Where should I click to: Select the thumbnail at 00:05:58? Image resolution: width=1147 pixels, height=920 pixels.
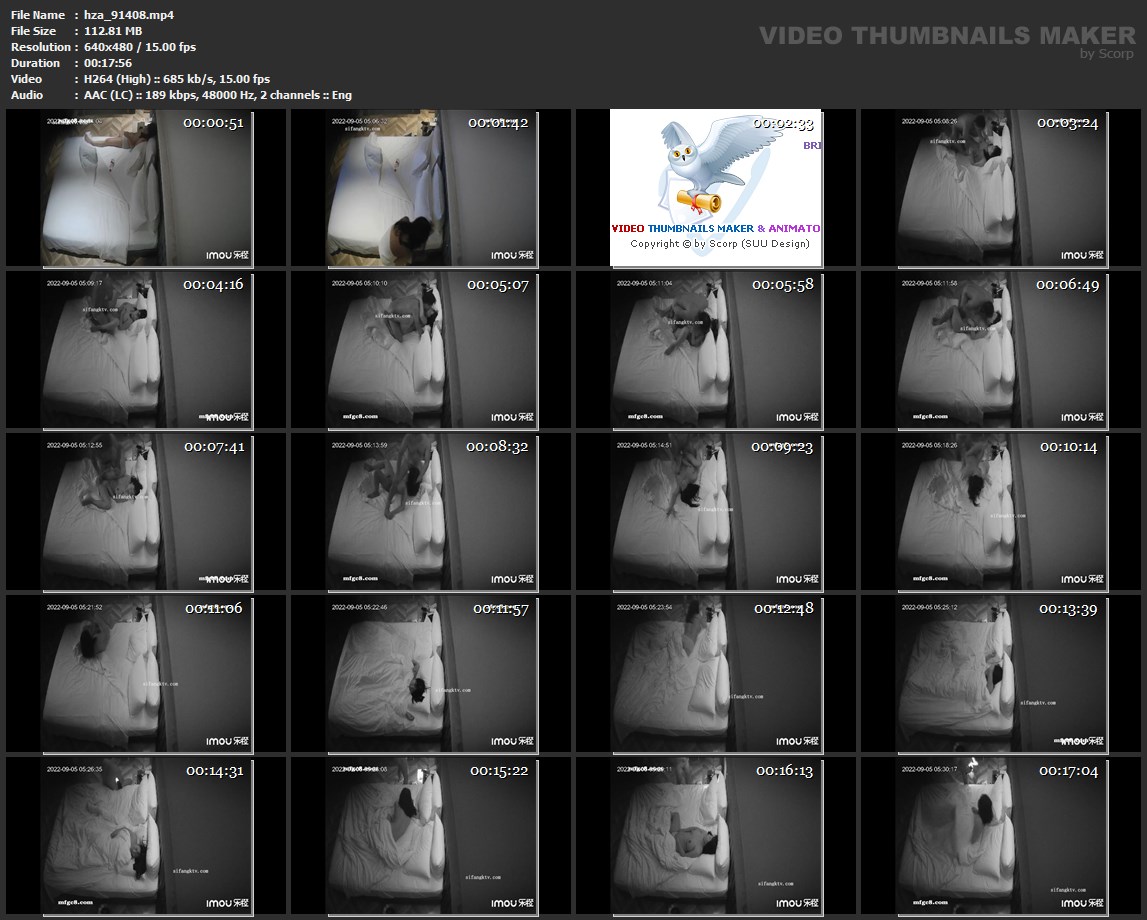[x=716, y=350]
